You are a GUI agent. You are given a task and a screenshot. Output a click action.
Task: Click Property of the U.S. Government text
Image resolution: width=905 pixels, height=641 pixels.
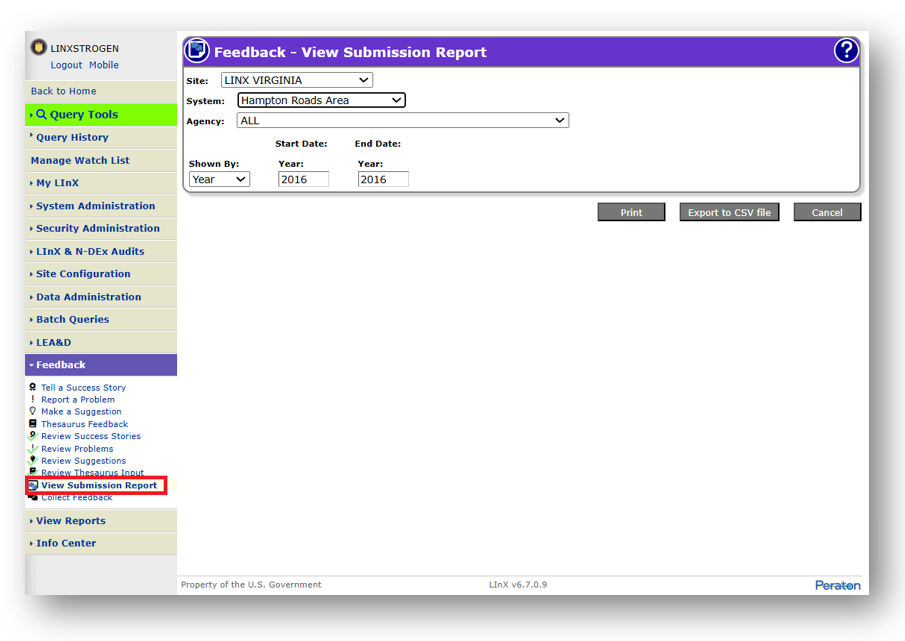point(251,584)
